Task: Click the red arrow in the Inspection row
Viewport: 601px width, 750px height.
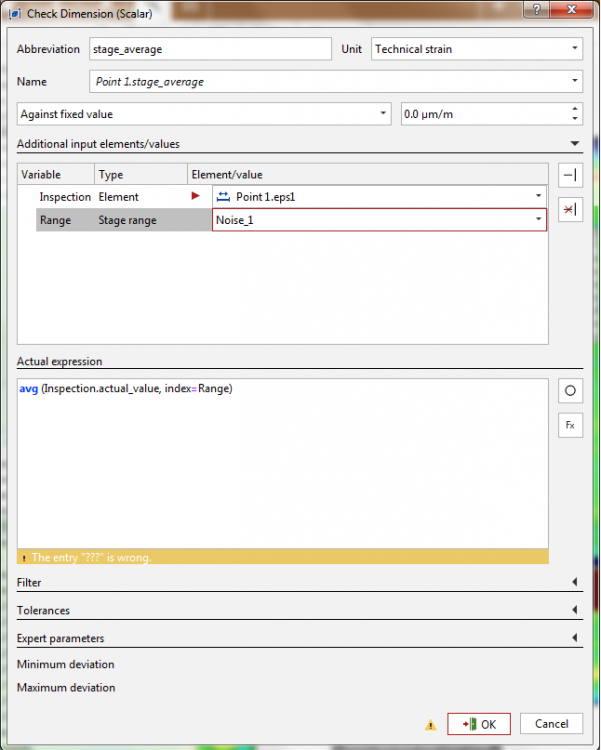Action: click(195, 196)
